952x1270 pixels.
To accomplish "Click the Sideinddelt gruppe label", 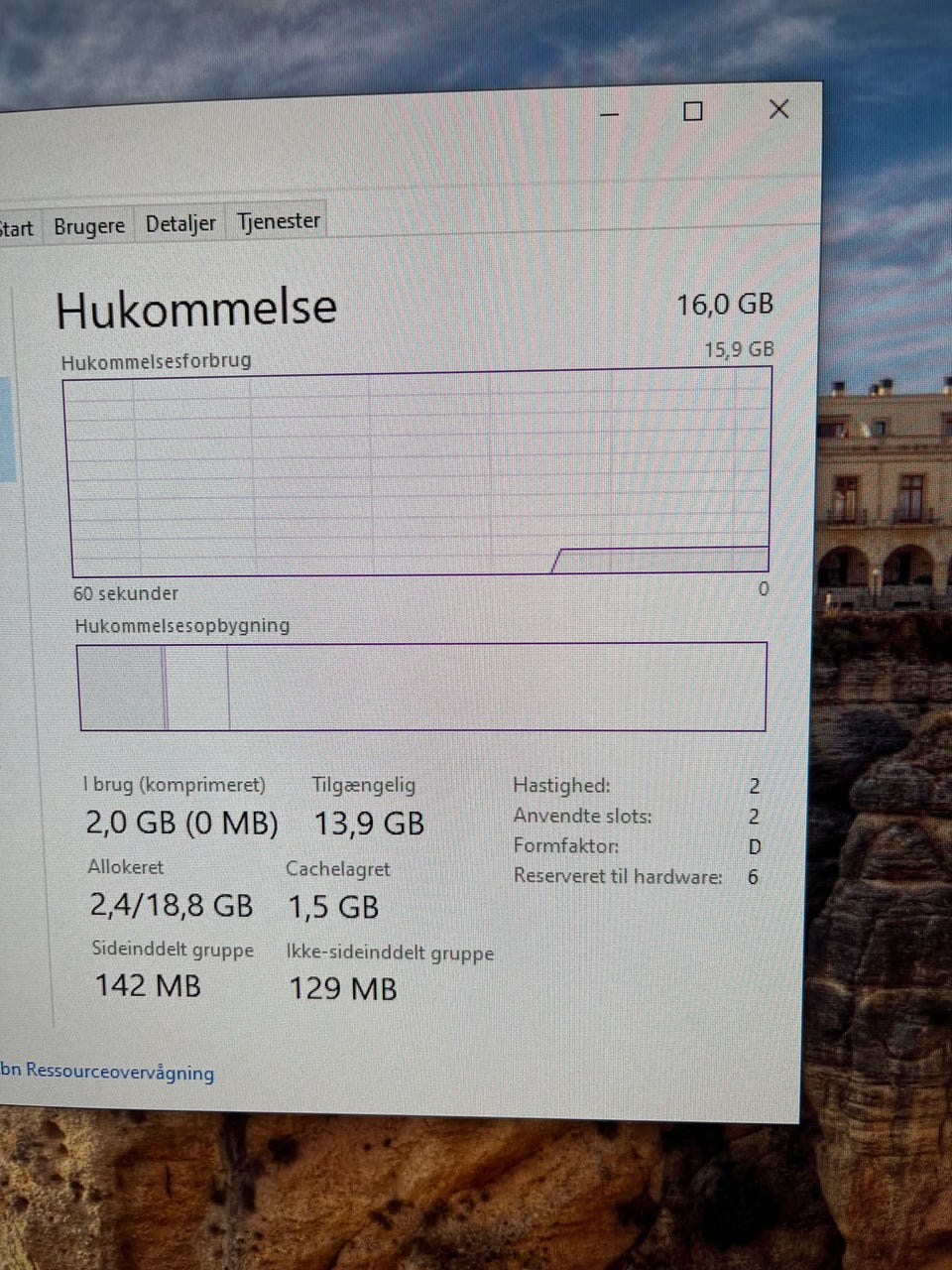I will coord(173,950).
